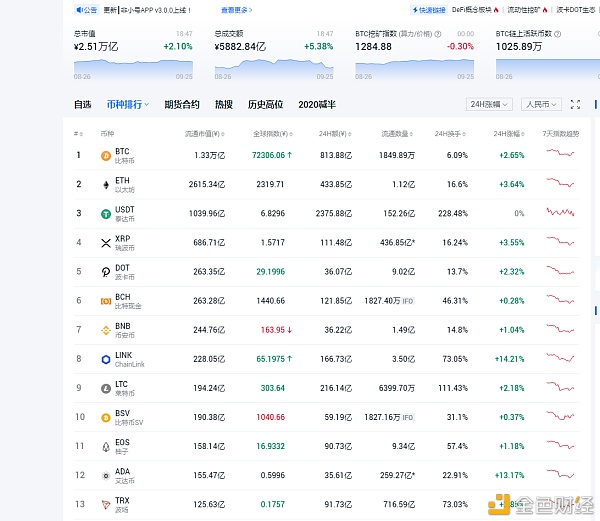Viewport: 600px width, 521px height.
Task: Click the LINK ChainLink hexagon icon
Action: click(106, 360)
